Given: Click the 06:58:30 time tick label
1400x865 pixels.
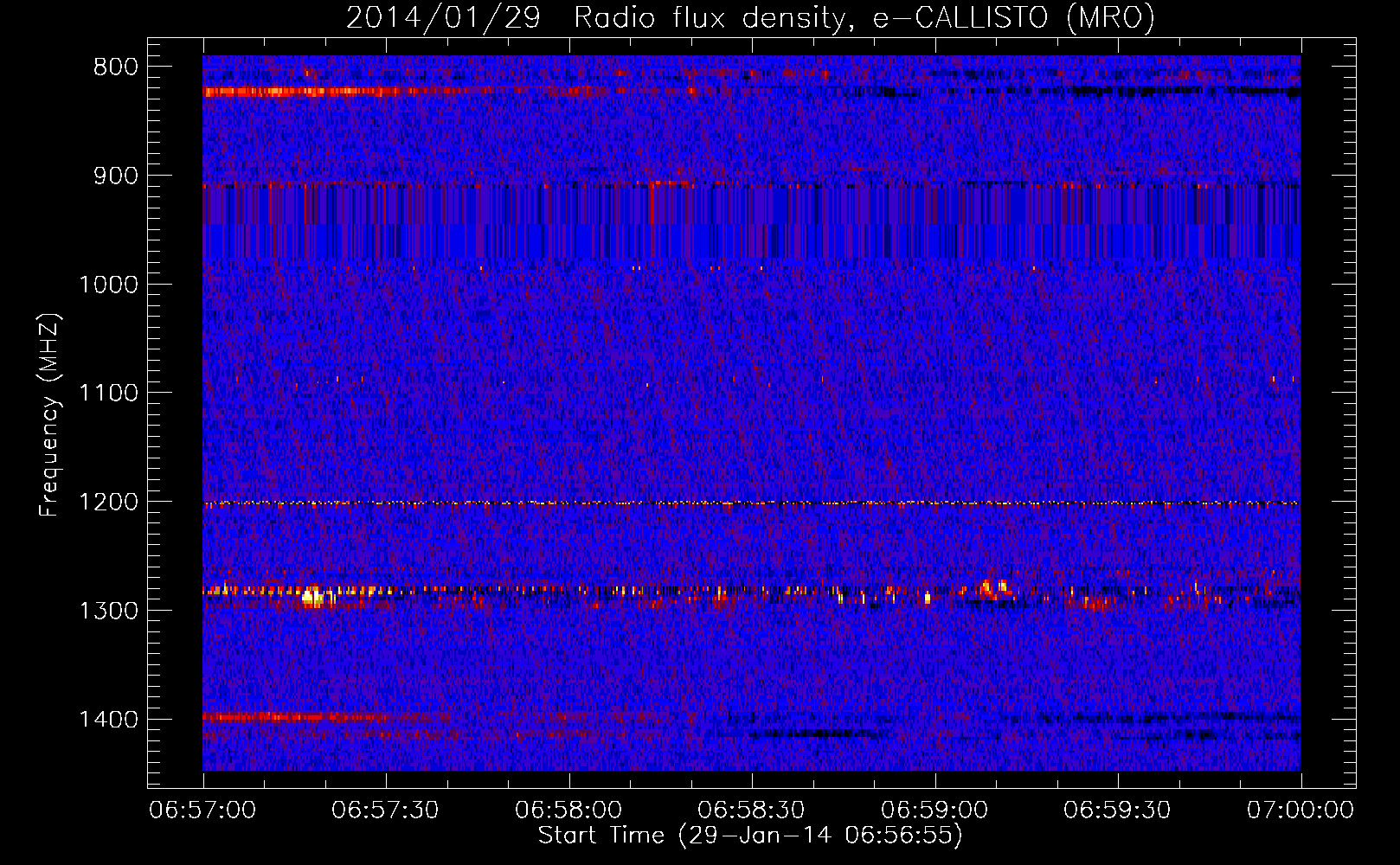Looking at the screenshot, I should 752,810.
